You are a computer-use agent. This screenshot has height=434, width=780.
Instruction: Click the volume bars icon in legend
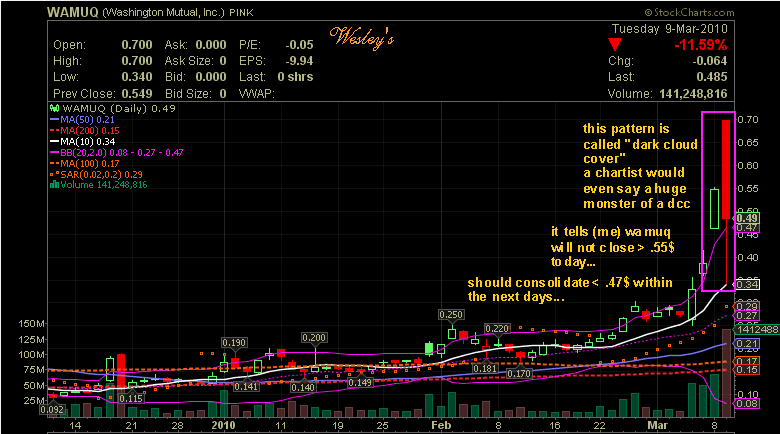pyautogui.click(x=54, y=185)
